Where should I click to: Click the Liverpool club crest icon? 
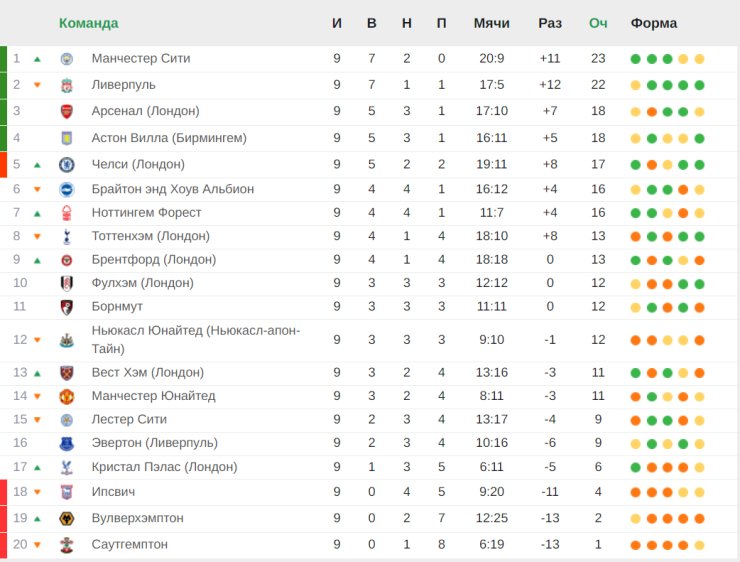point(67,85)
